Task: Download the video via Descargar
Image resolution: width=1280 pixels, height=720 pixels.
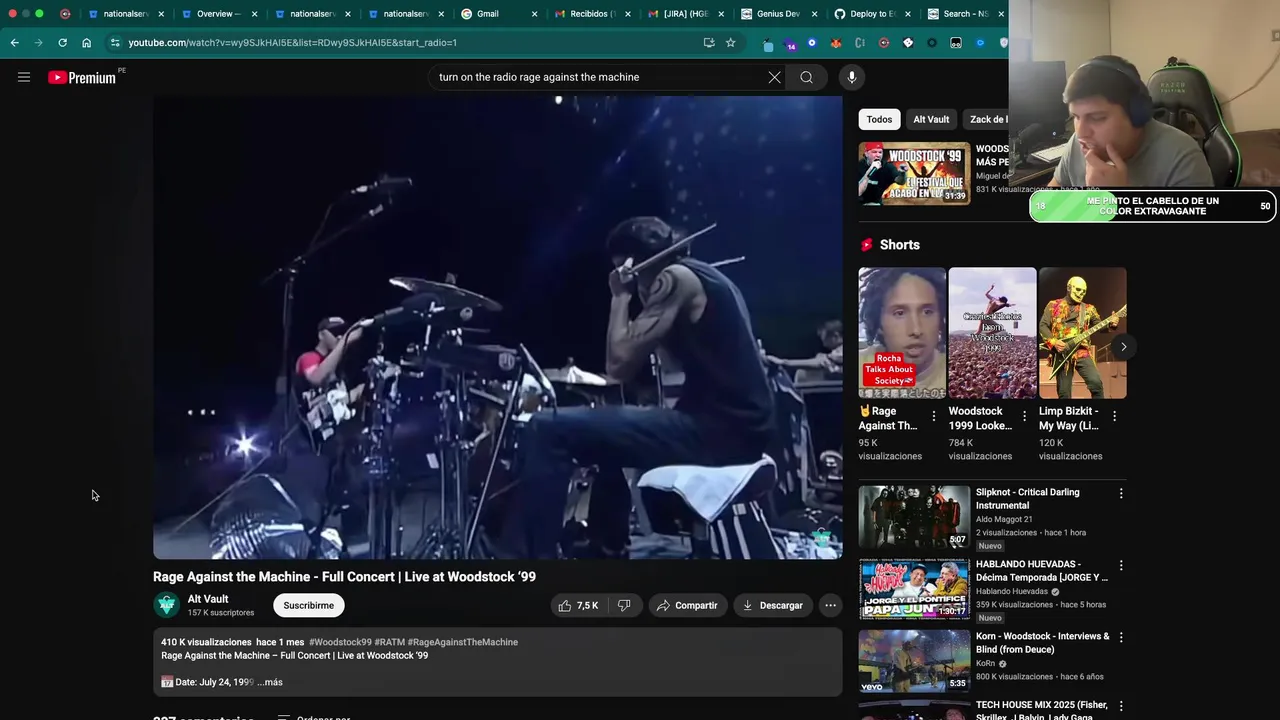Action: pyautogui.click(x=772, y=605)
